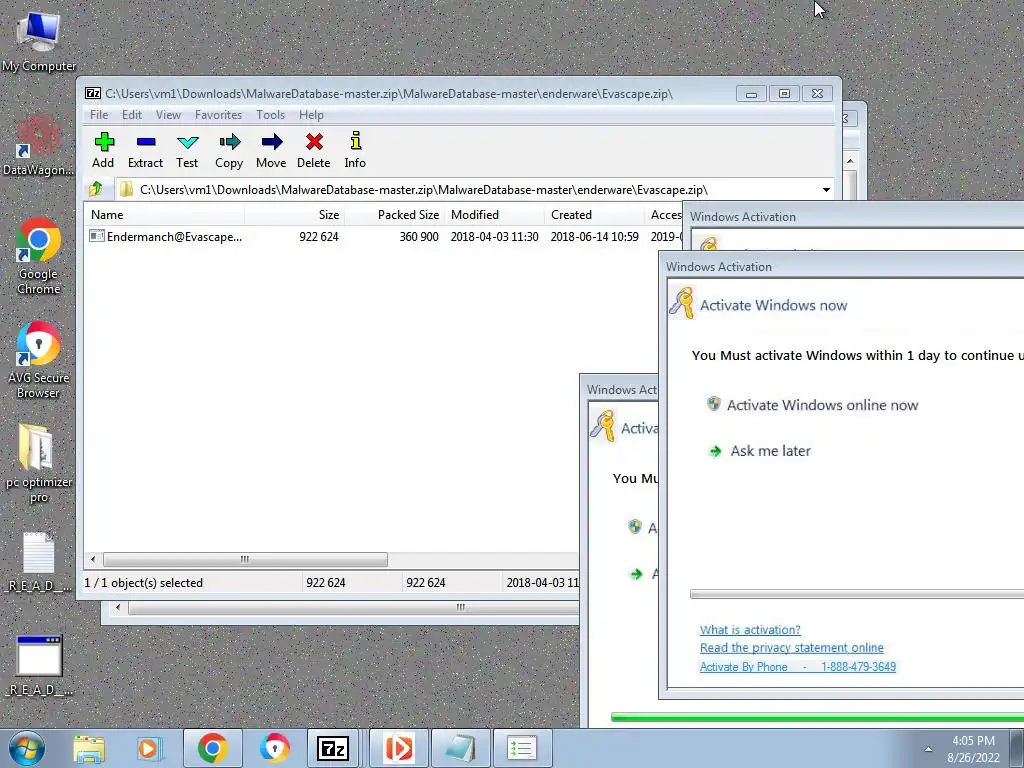The image size is (1024, 768).
Task: Click the list-style taskbar icon
Action: coord(522,748)
